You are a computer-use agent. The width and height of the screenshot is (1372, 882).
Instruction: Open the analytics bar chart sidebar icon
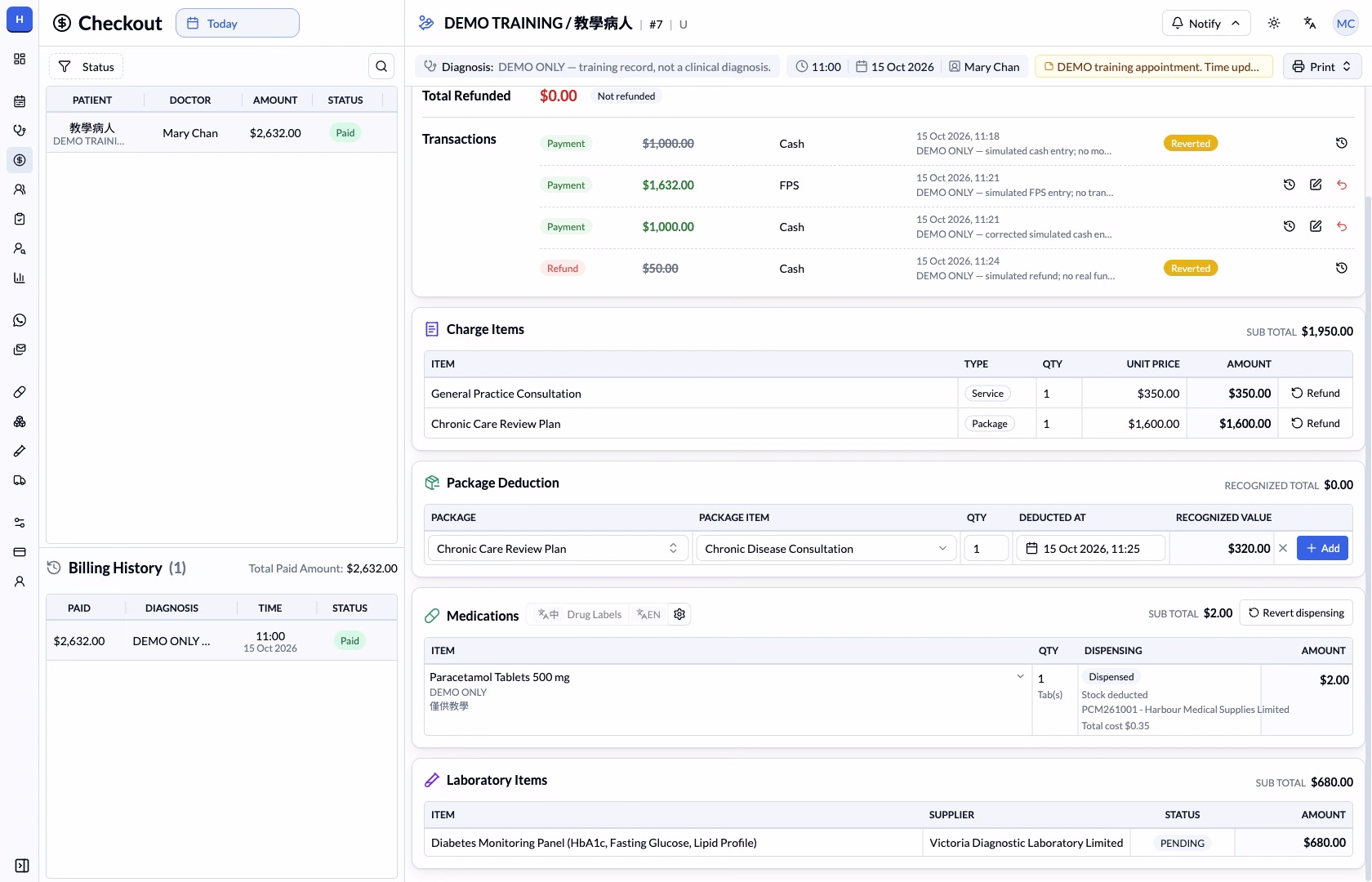pos(20,278)
